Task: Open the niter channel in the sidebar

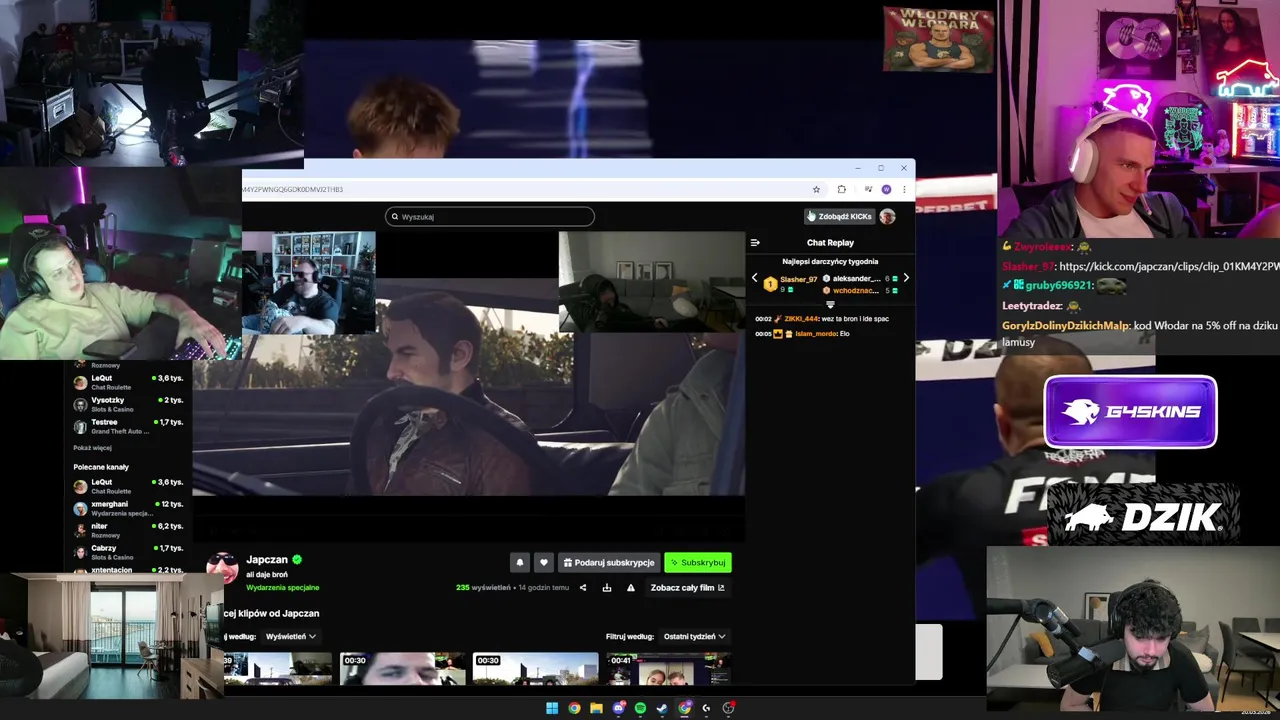Action: [128, 530]
